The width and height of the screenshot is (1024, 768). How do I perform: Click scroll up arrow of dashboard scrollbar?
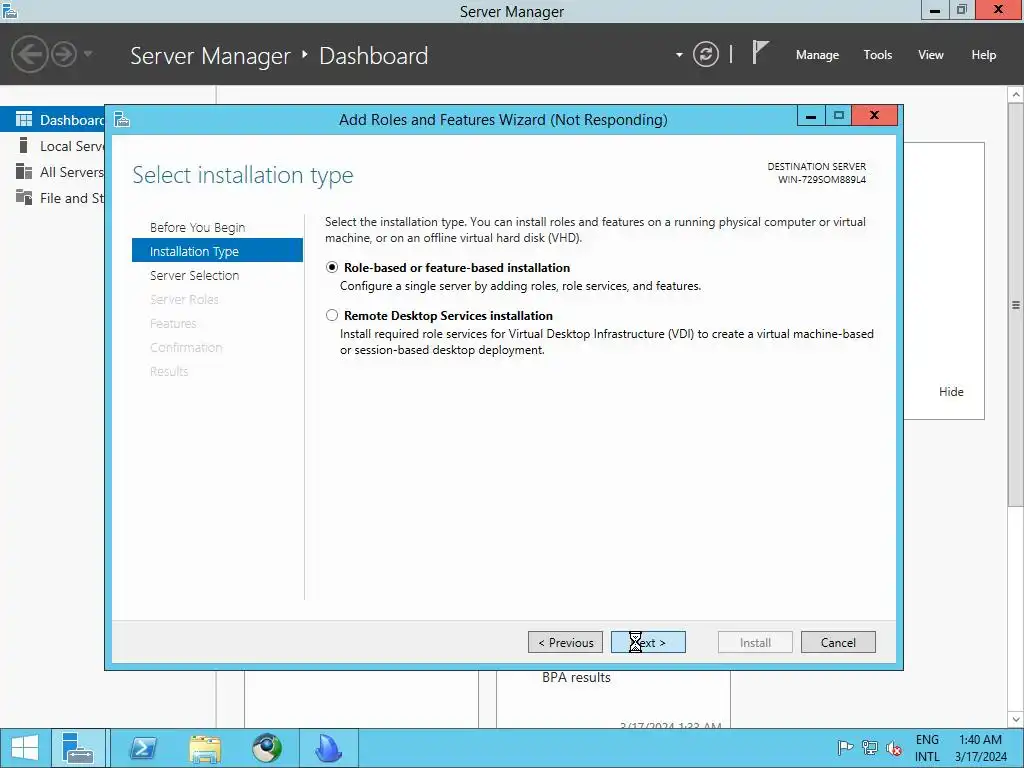1016,95
